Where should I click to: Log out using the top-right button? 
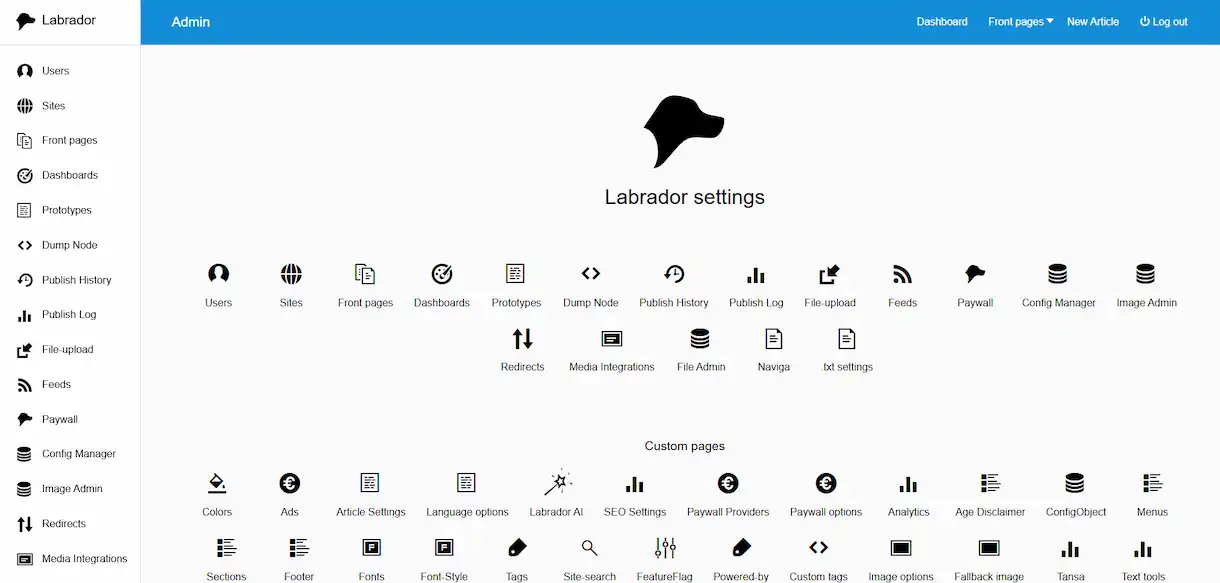pyautogui.click(x=1164, y=22)
